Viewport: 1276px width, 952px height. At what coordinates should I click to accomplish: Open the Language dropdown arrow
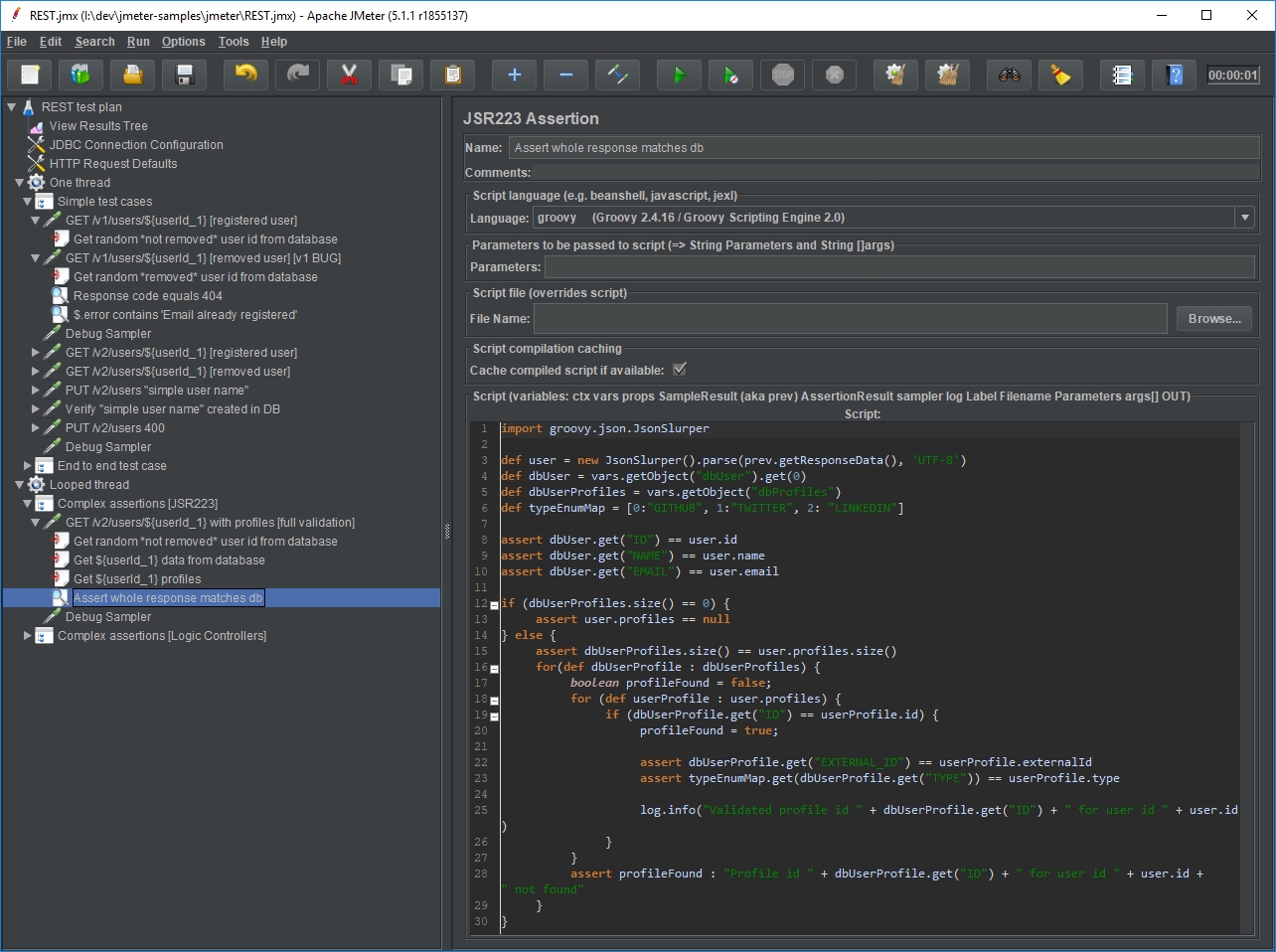click(x=1244, y=218)
